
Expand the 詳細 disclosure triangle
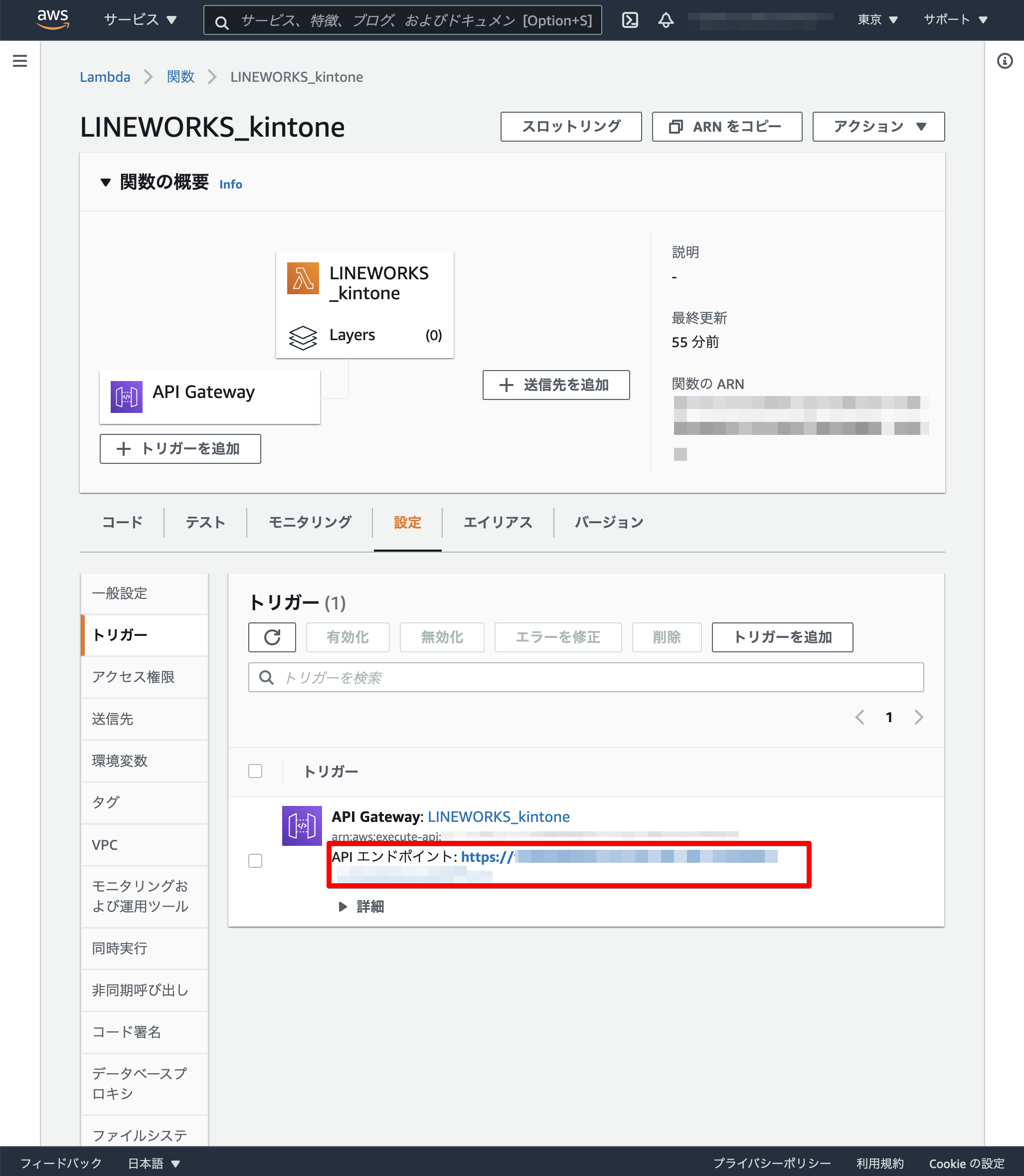[x=342, y=906]
